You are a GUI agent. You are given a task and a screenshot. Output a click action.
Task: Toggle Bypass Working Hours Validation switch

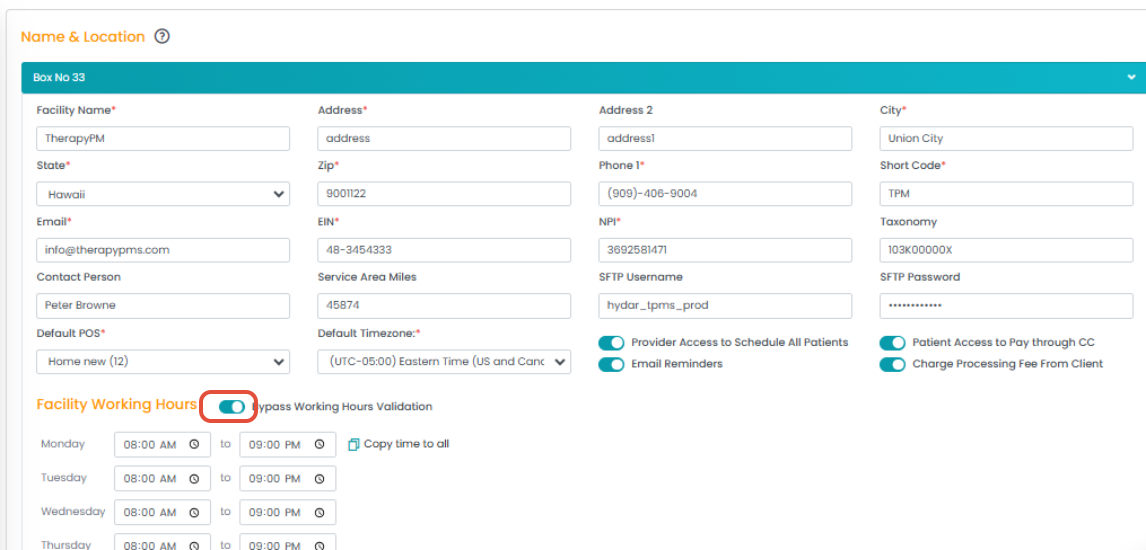pos(231,407)
